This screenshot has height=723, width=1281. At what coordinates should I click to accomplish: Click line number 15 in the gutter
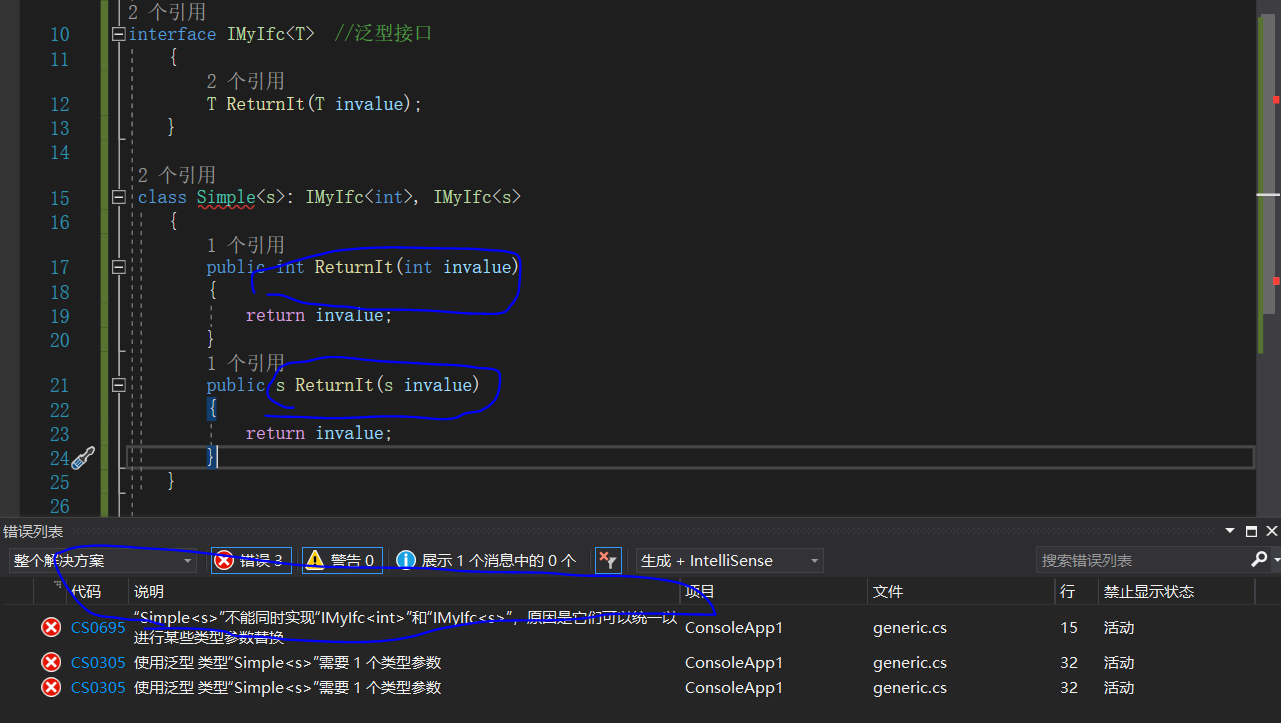[60, 198]
